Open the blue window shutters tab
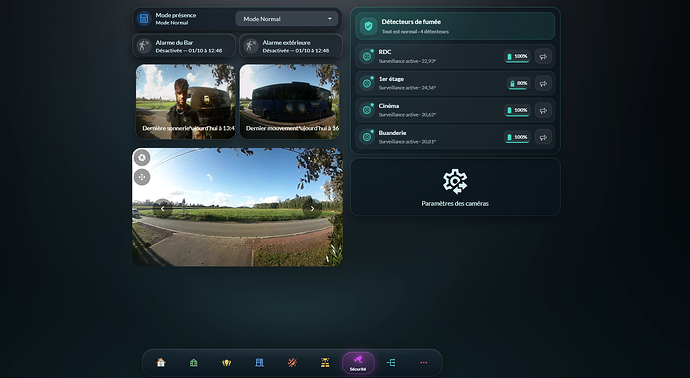The width and height of the screenshot is (690, 378). pos(260,363)
